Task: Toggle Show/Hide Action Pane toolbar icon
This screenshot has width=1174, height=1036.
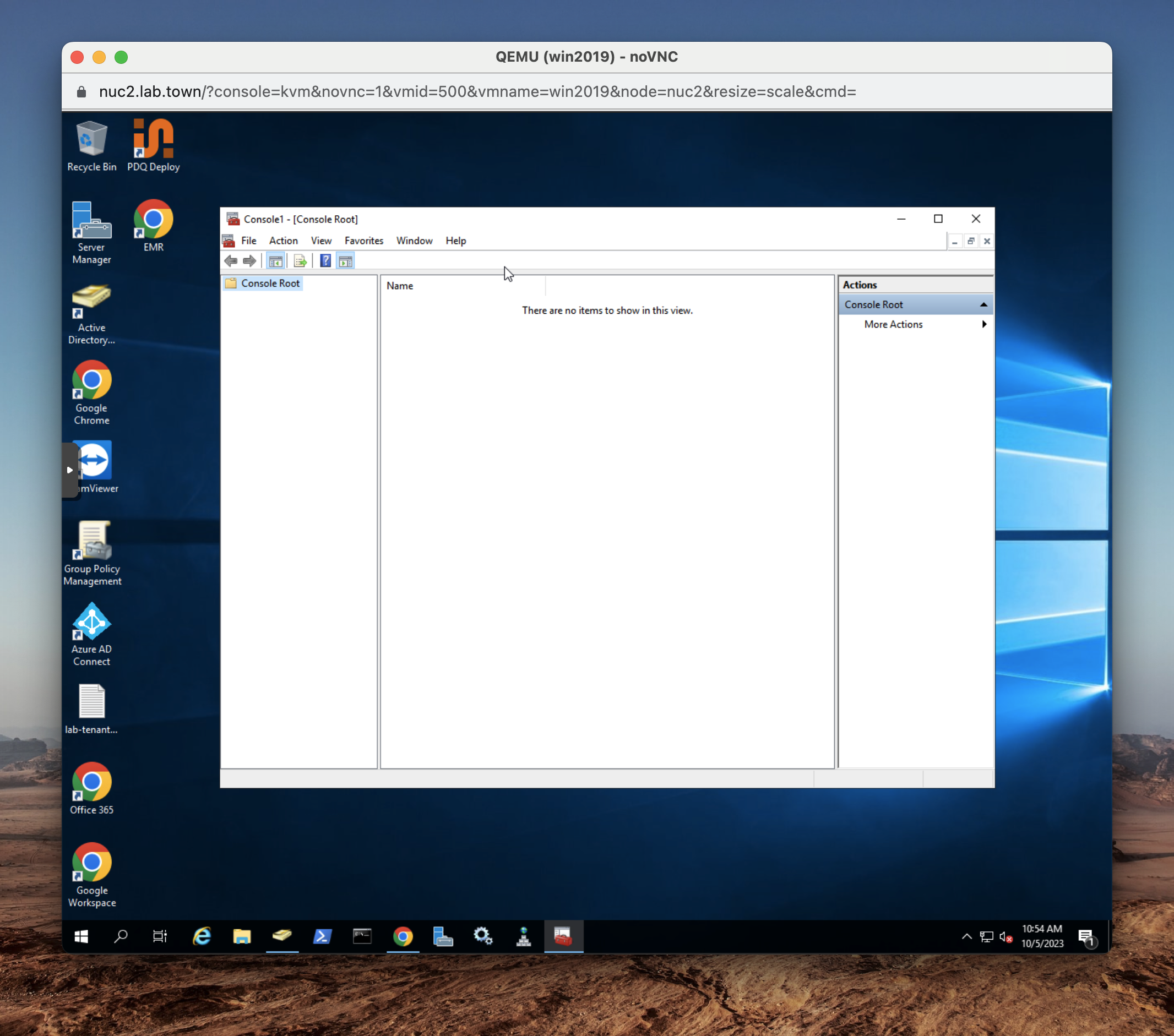Action: (x=345, y=261)
